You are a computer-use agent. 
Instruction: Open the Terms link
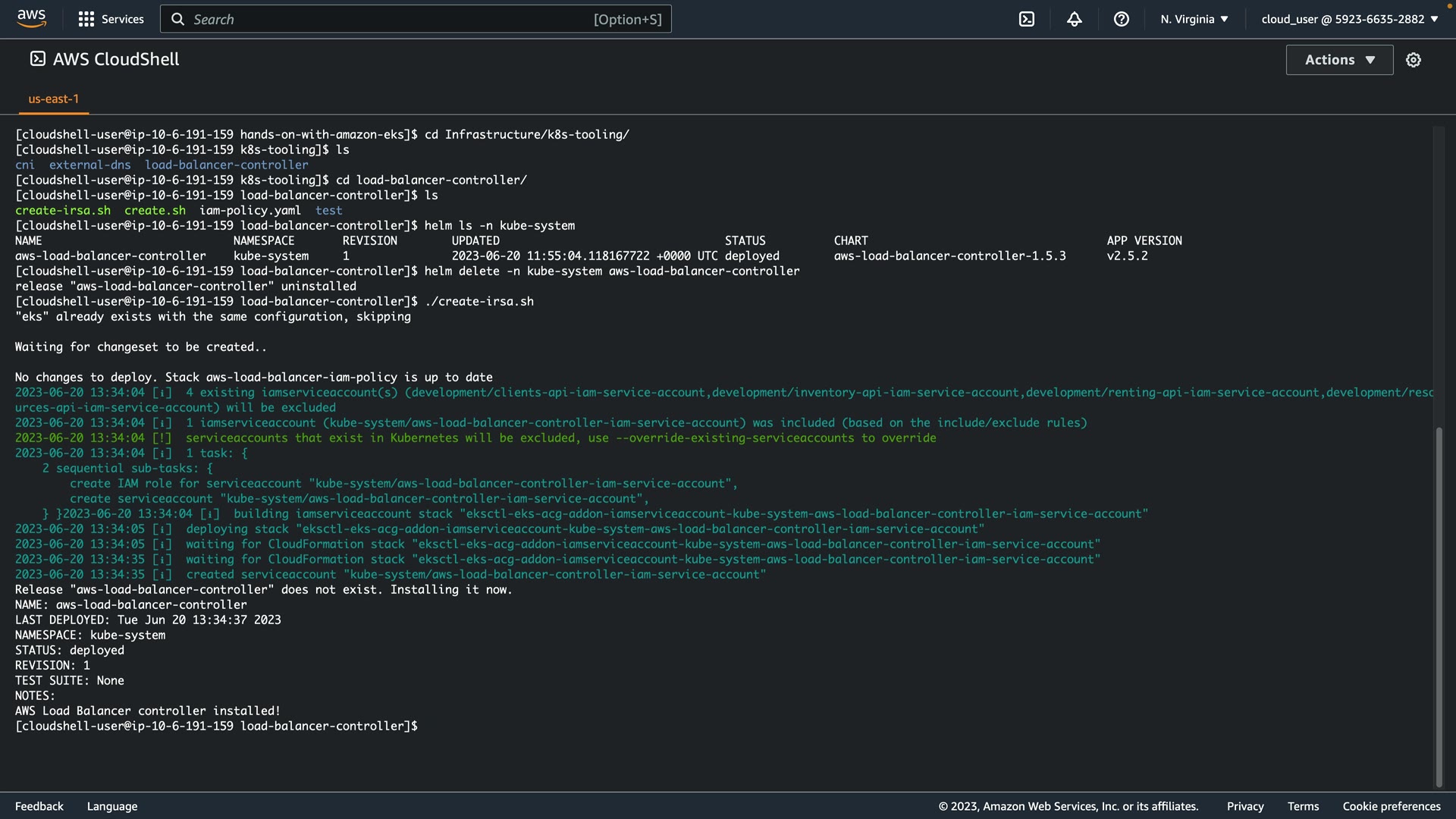click(1302, 806)
